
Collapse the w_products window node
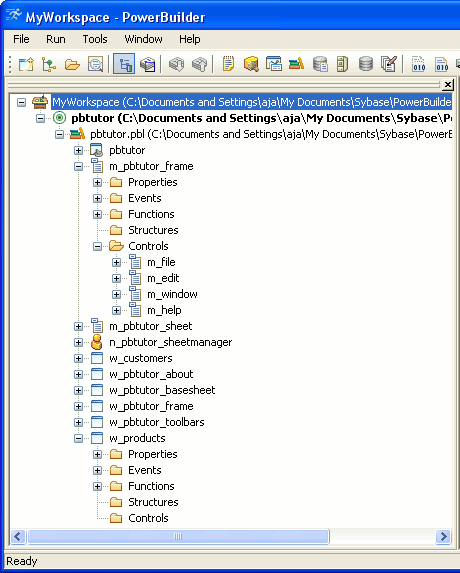pos(79,439)
